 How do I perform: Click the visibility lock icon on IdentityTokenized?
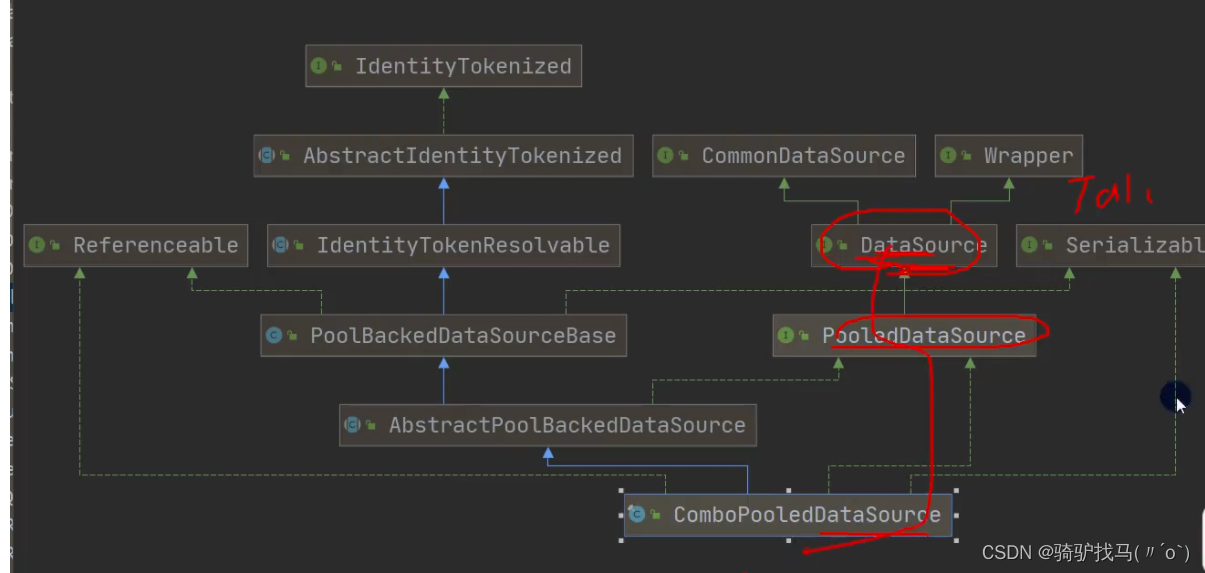(x=337, y=67)
